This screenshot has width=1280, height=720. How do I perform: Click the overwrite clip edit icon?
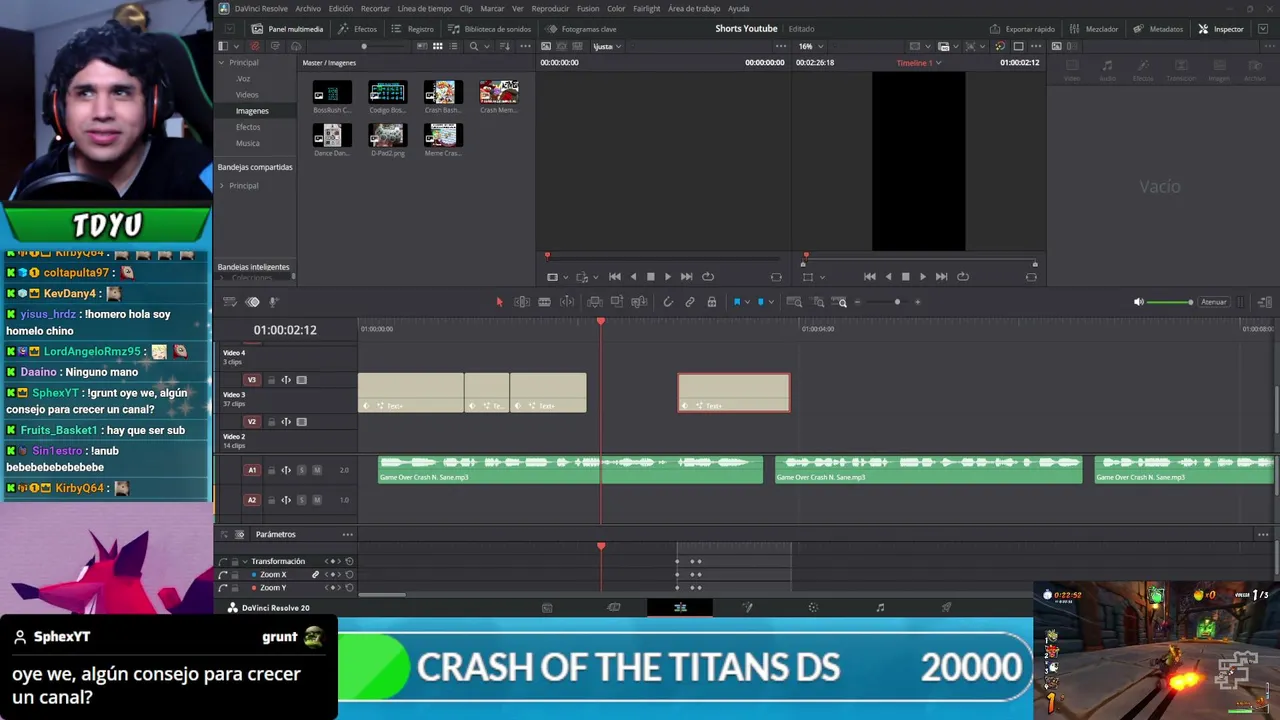(617, 302)
